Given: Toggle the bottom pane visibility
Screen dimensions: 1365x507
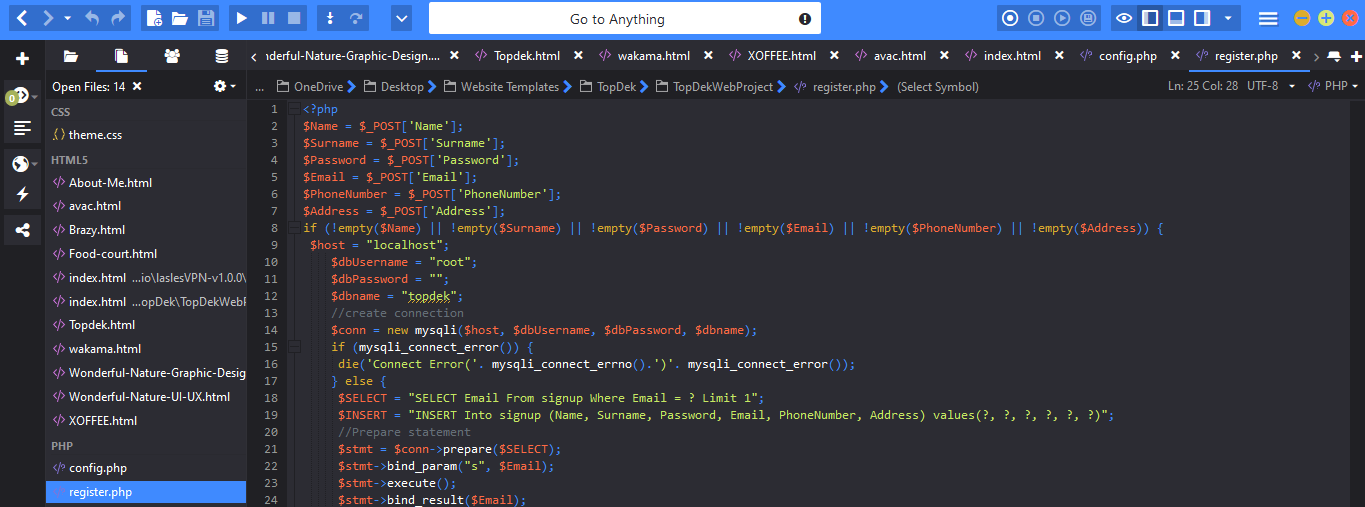Looking at the screenshot, I should (1176, 18).
